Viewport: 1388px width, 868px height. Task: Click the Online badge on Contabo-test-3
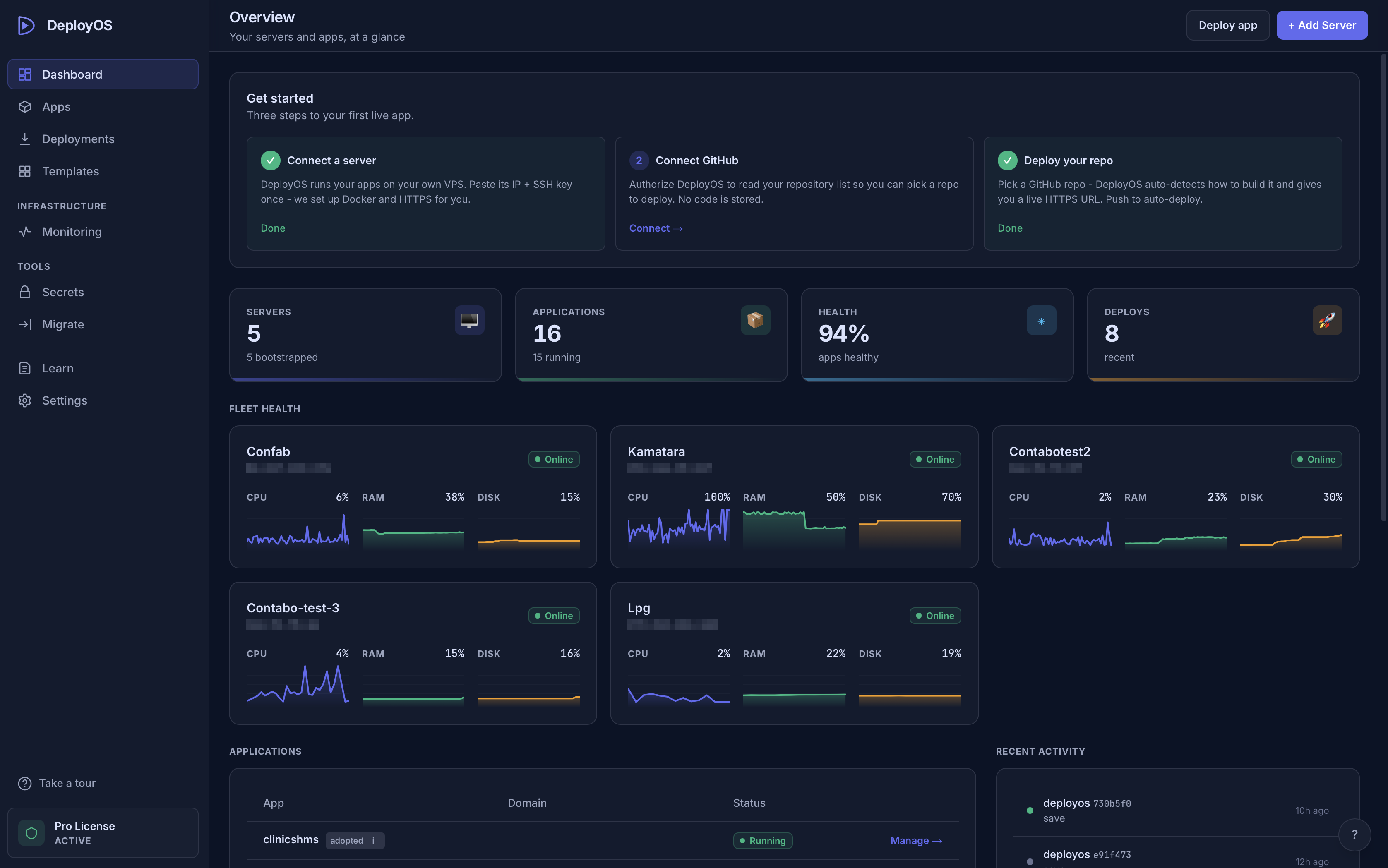pos(554,615)
